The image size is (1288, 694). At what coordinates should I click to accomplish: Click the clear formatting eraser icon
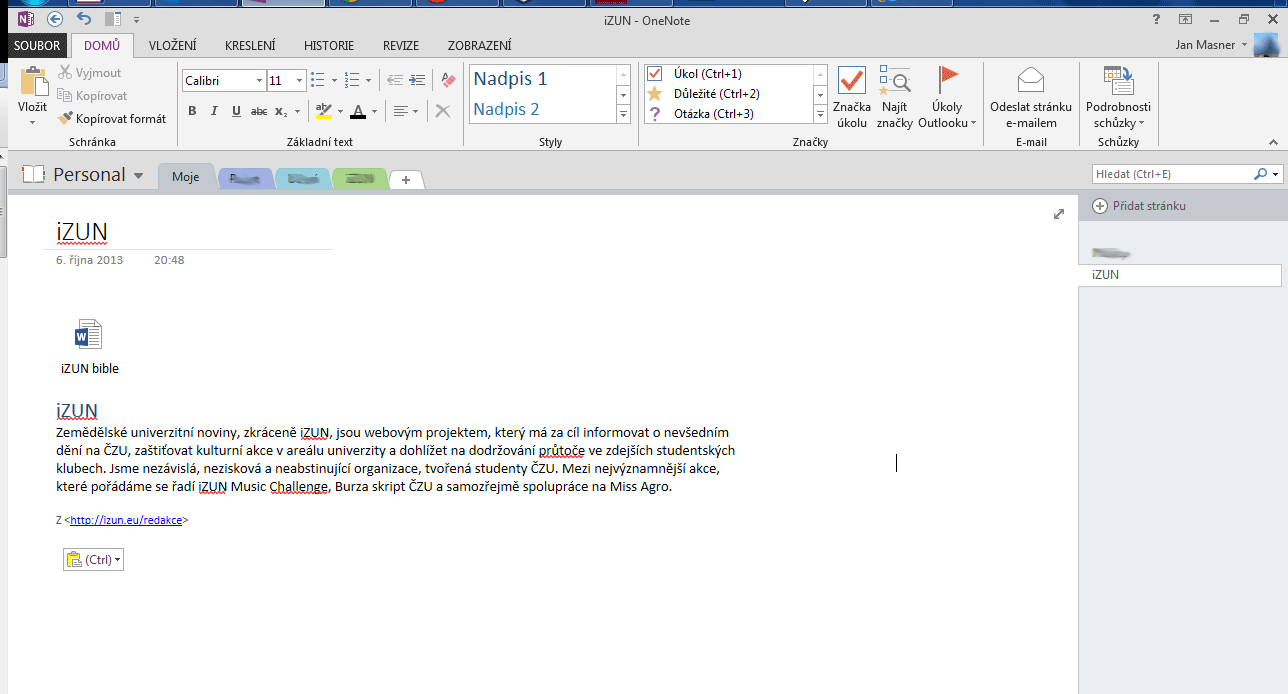[448, 80]
